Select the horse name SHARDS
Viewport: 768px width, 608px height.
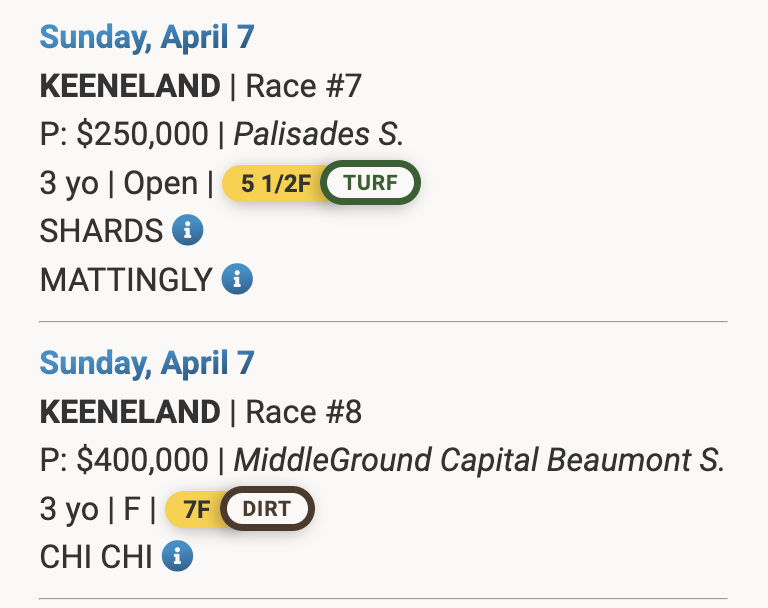coord(101,231)
